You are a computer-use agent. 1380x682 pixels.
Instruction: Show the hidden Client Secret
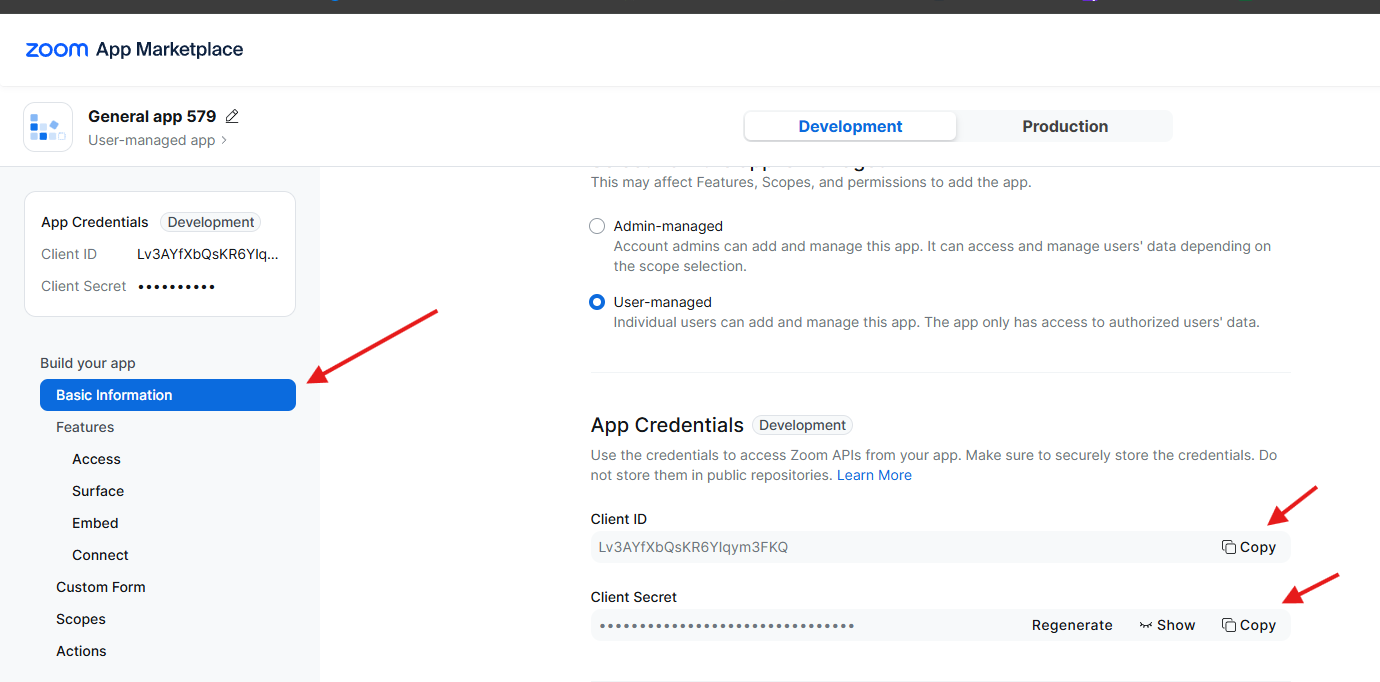[1167, 625]
